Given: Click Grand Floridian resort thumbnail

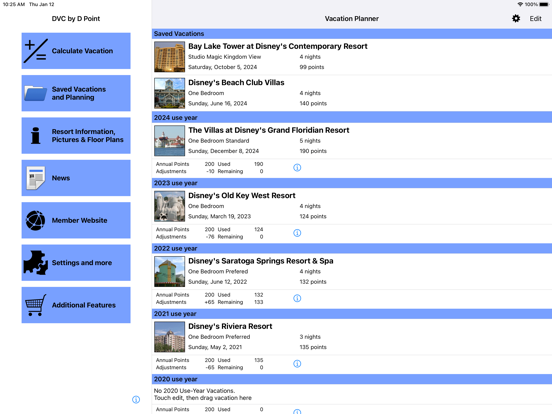Looking at the screenshot, I should (169, 141).
